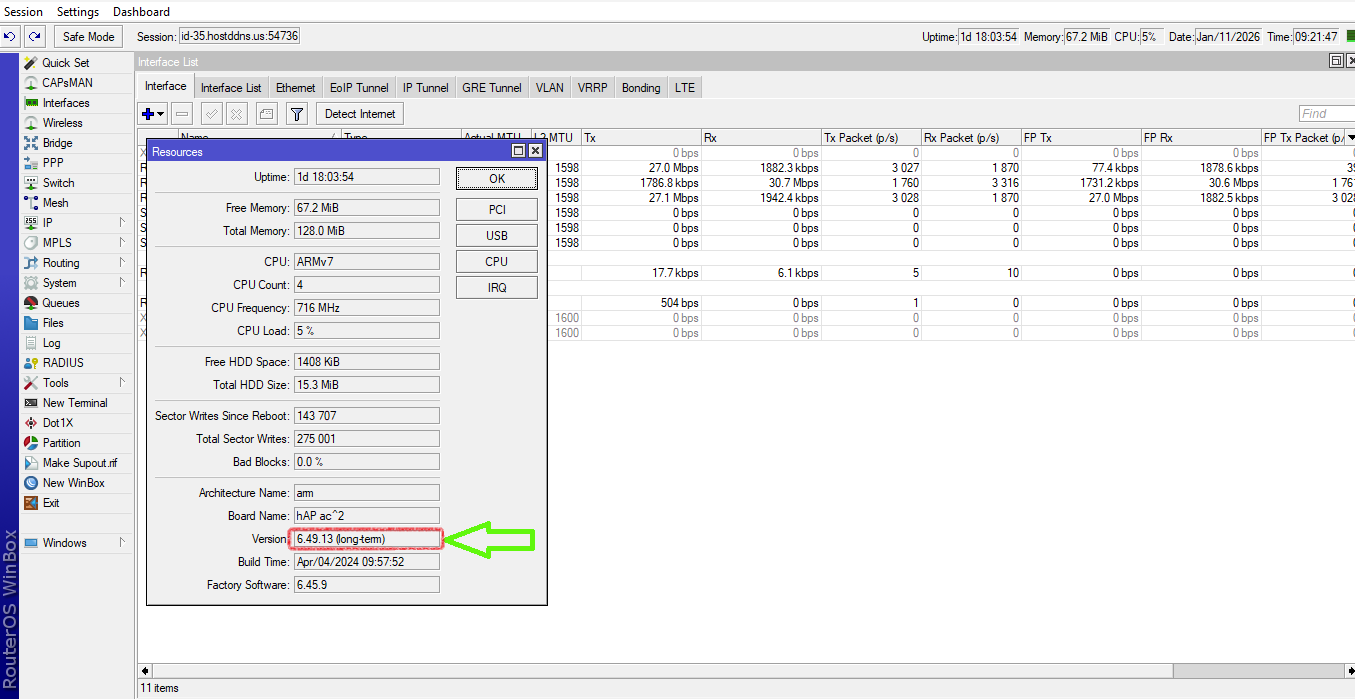
Task: Toggle the Safe Mode button
Action: click(x=88, y=37)
